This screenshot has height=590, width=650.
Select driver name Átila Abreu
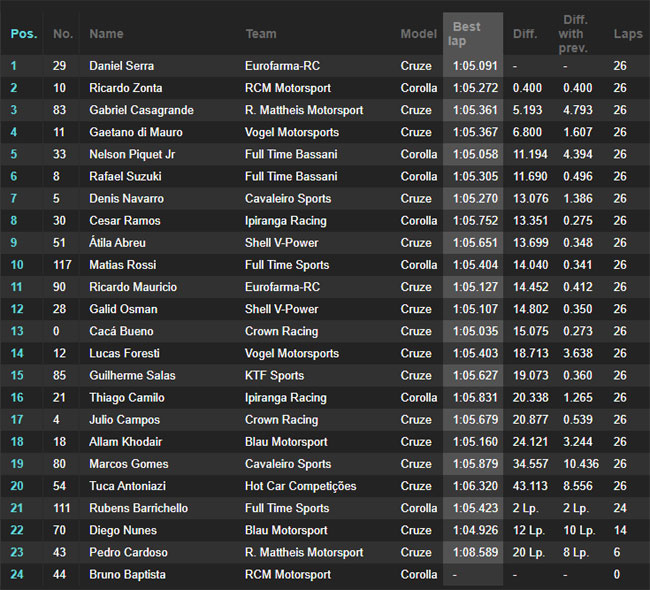pyautogui.click(x=117, y=243)
